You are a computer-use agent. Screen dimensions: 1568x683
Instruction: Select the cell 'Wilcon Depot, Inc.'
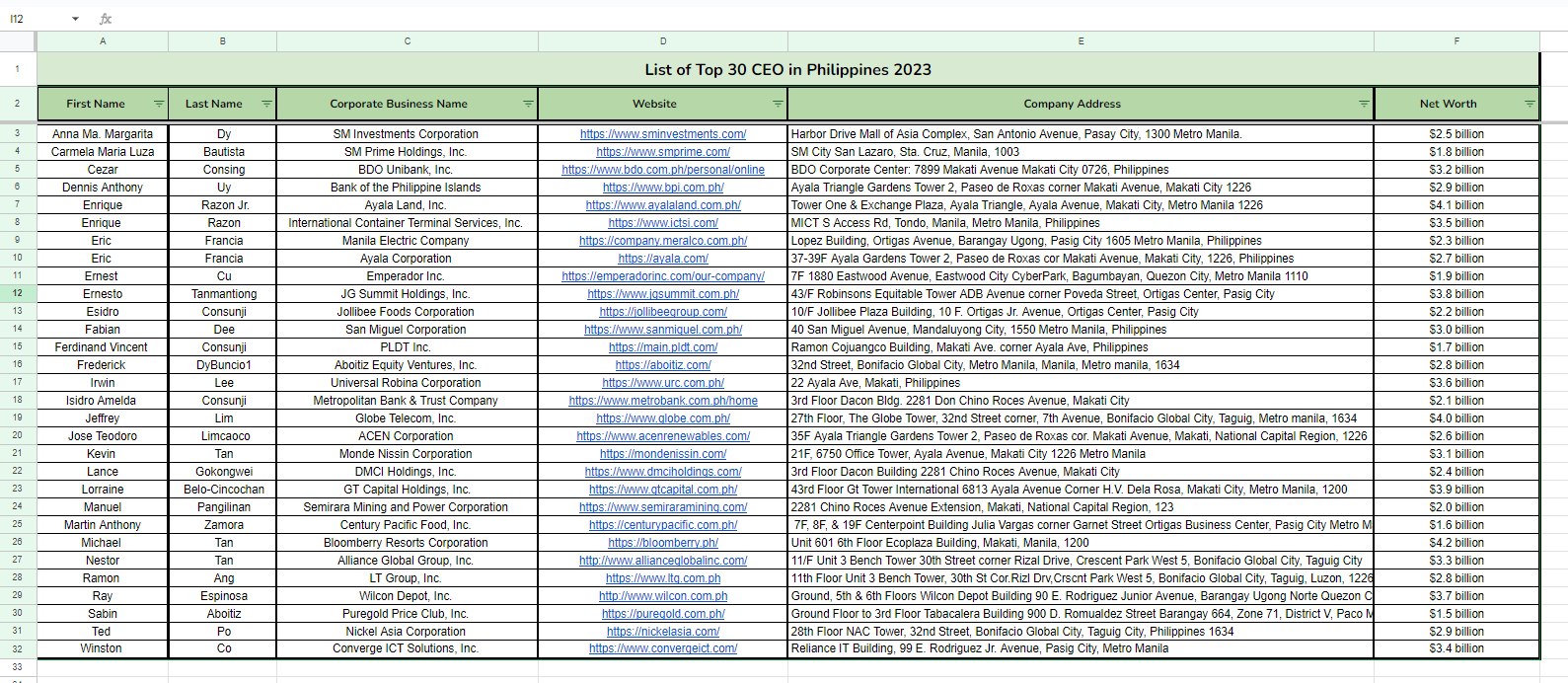tap(406, 596)
